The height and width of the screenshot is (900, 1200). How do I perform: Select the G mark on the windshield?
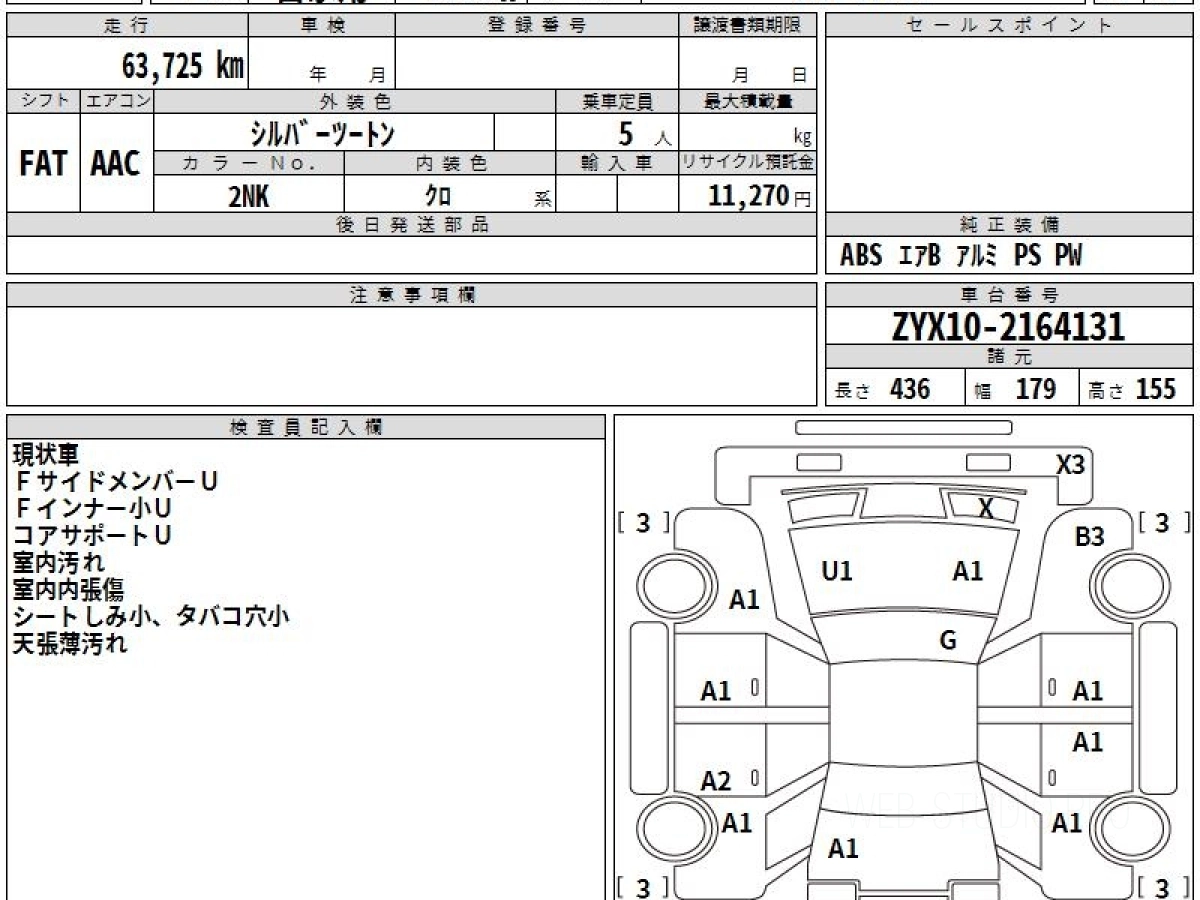(948, 640)
